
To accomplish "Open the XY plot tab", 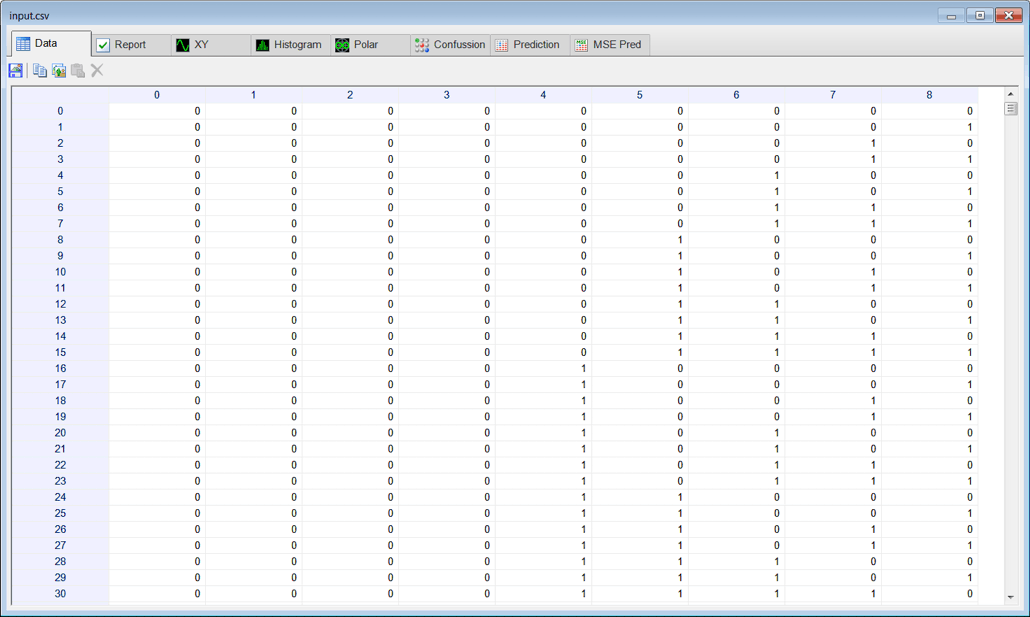I will click(211, 45).
